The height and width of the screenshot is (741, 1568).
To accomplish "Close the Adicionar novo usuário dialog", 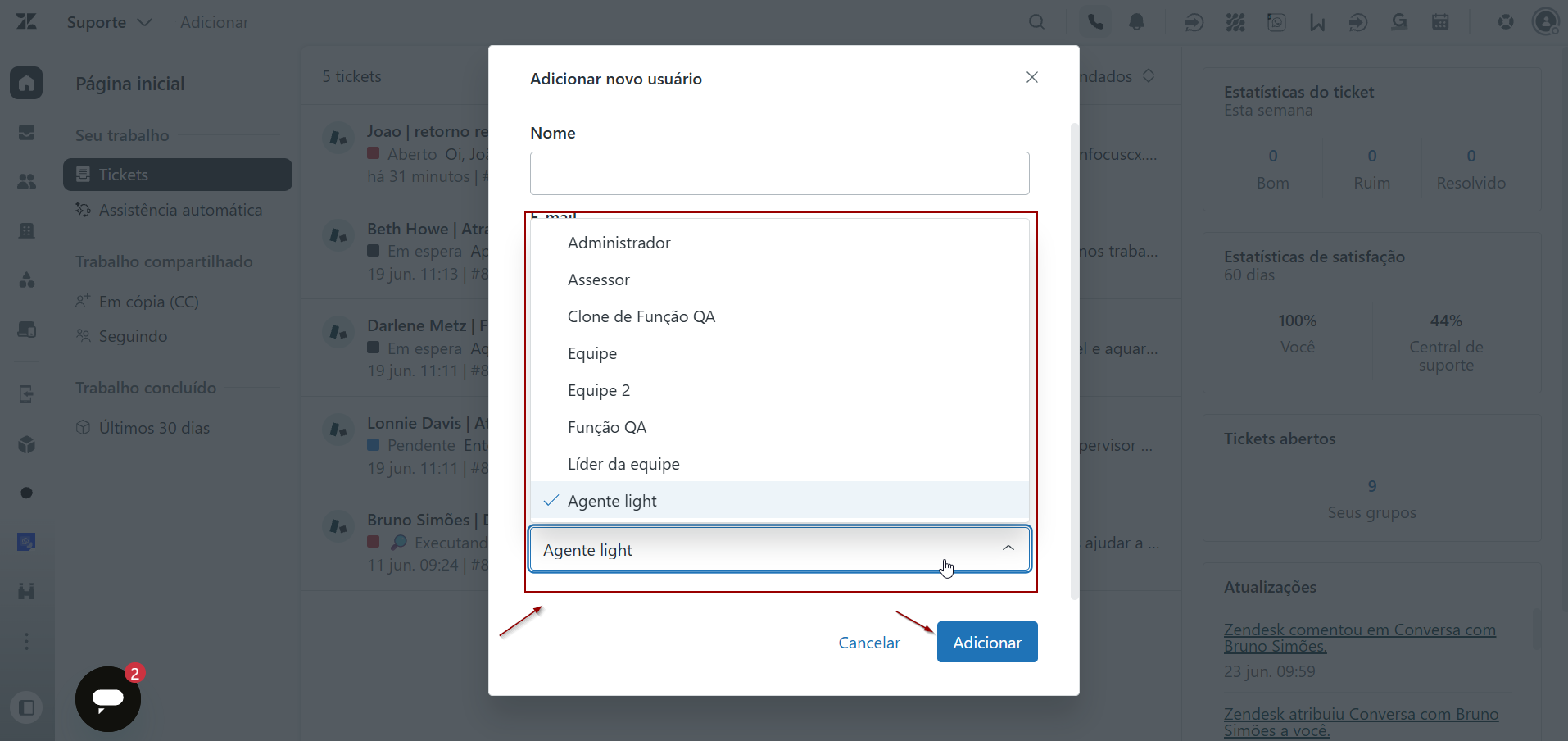I will (x=1032, y=77).
